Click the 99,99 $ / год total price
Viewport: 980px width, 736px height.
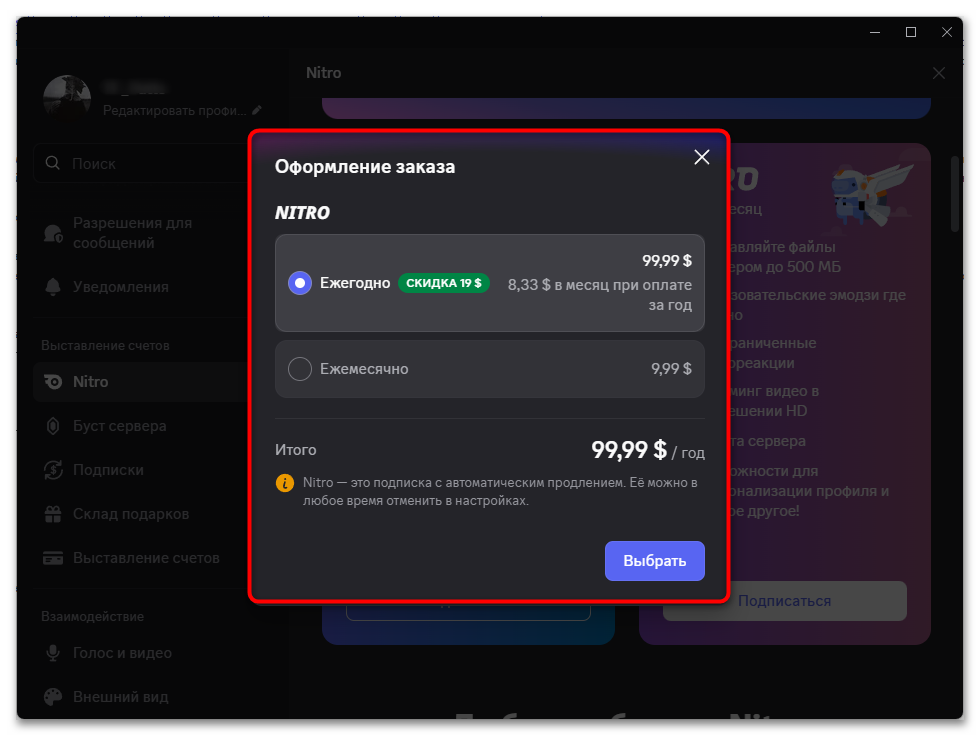[648, 450]
